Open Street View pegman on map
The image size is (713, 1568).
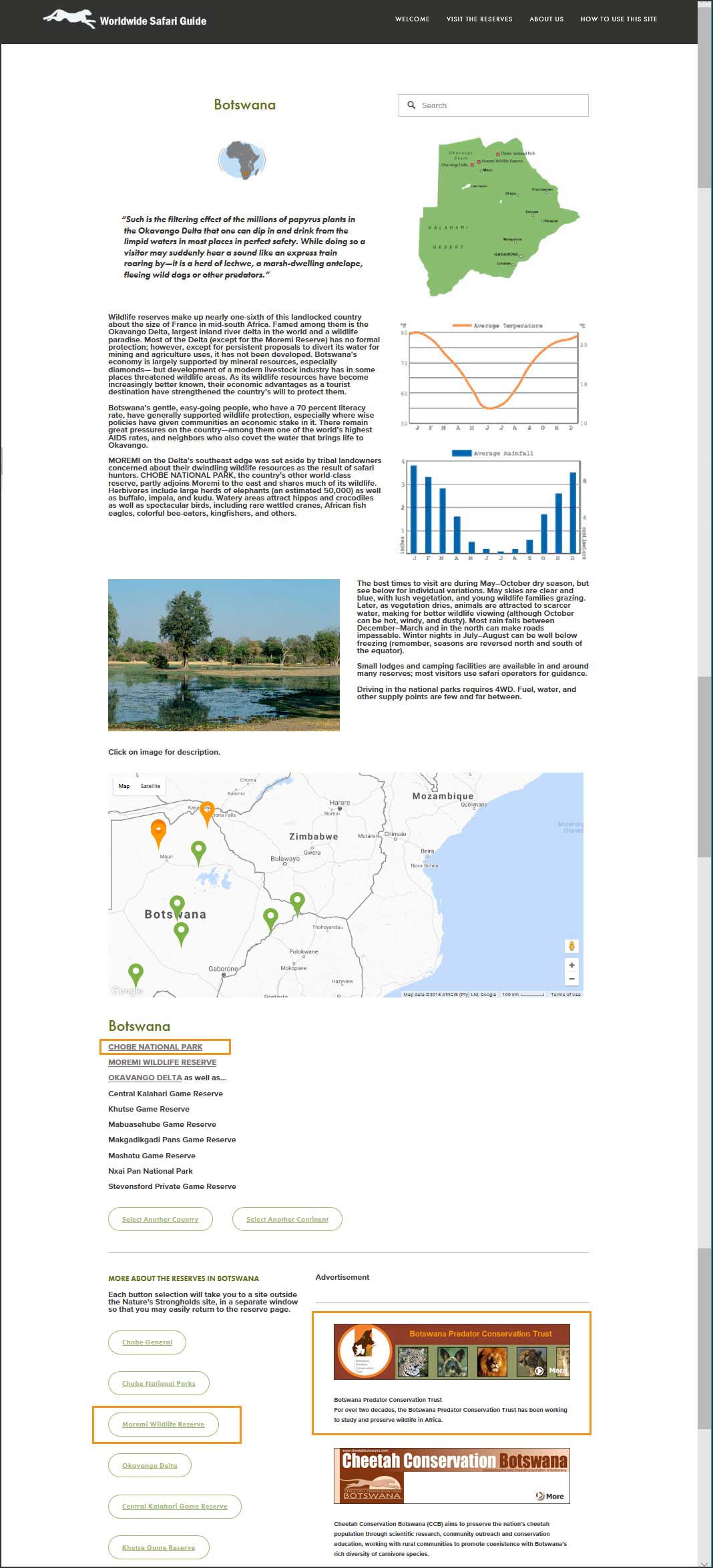pyautogui.click(x=571, y=946)
